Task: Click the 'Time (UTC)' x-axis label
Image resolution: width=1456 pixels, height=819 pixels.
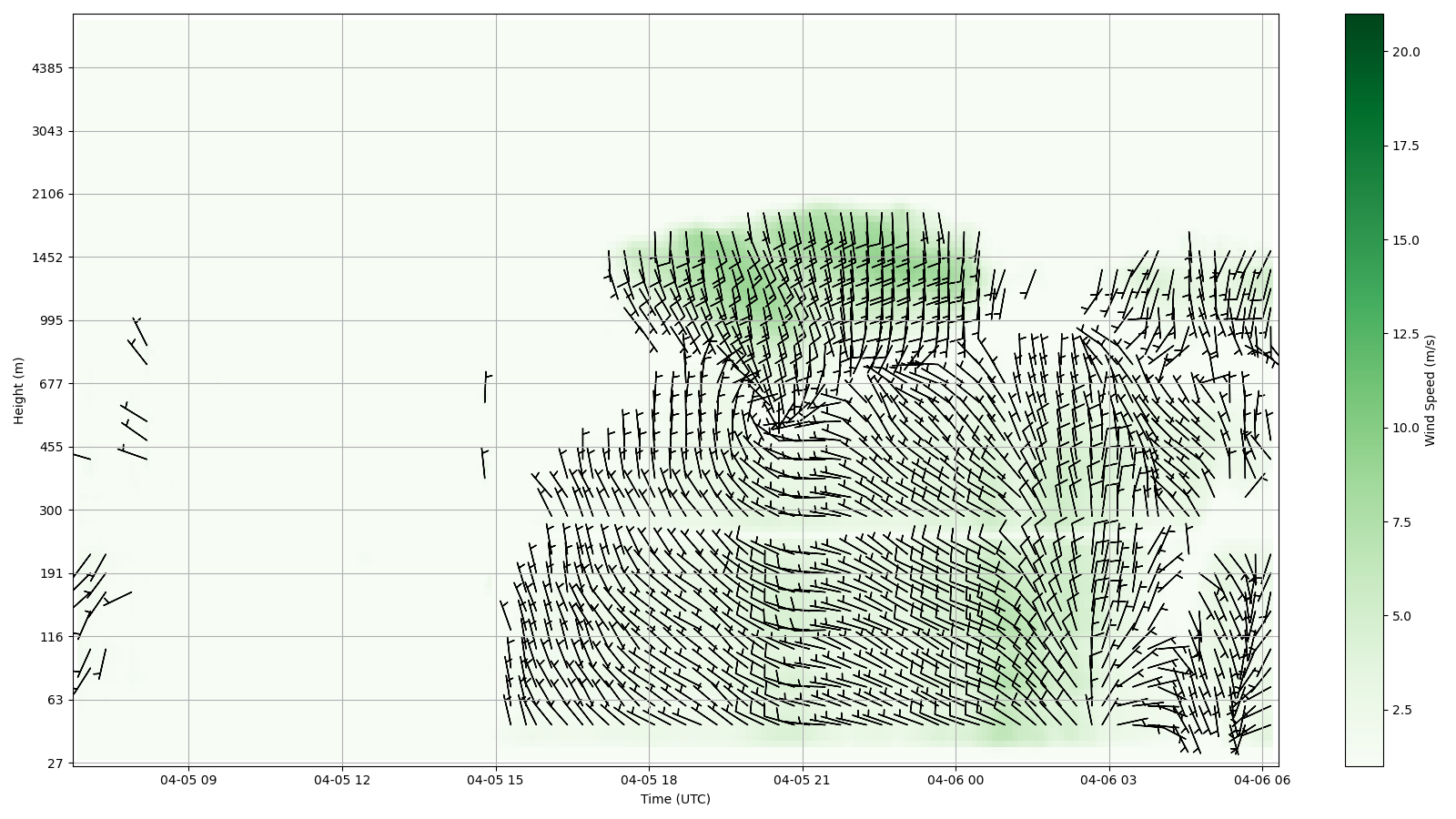Action: pos(674,799)
